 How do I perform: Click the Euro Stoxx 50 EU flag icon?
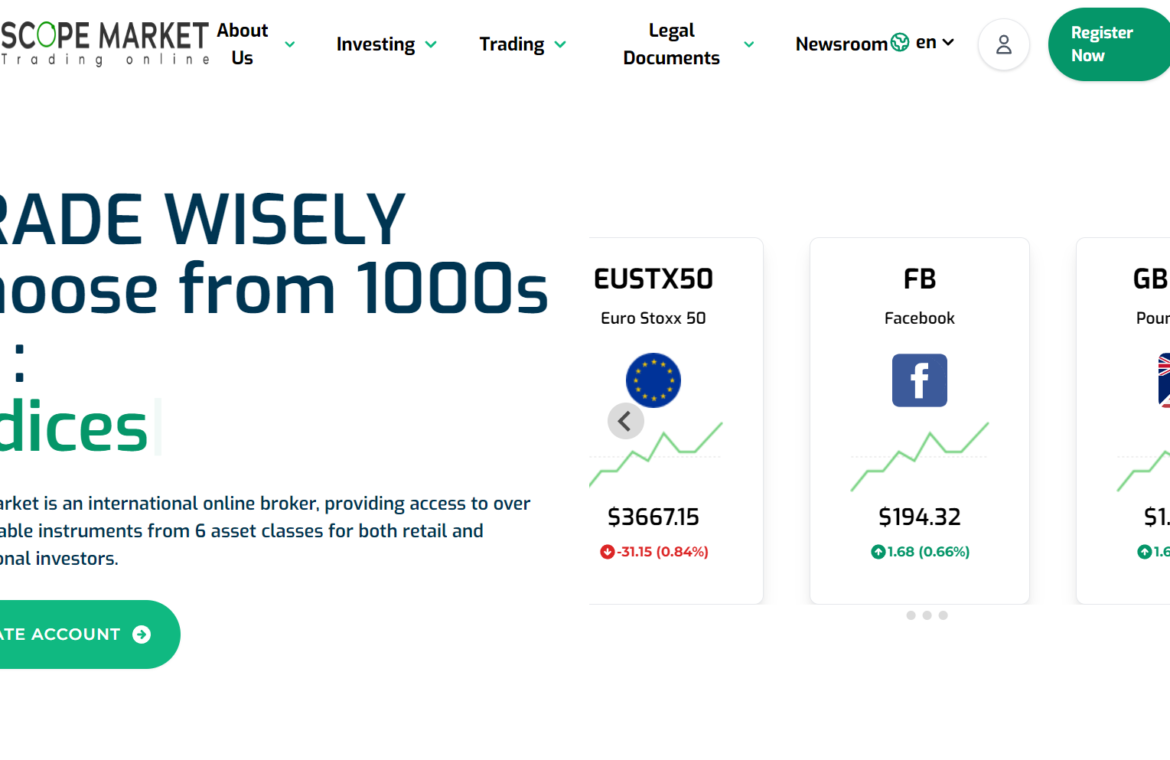point(653,380)
